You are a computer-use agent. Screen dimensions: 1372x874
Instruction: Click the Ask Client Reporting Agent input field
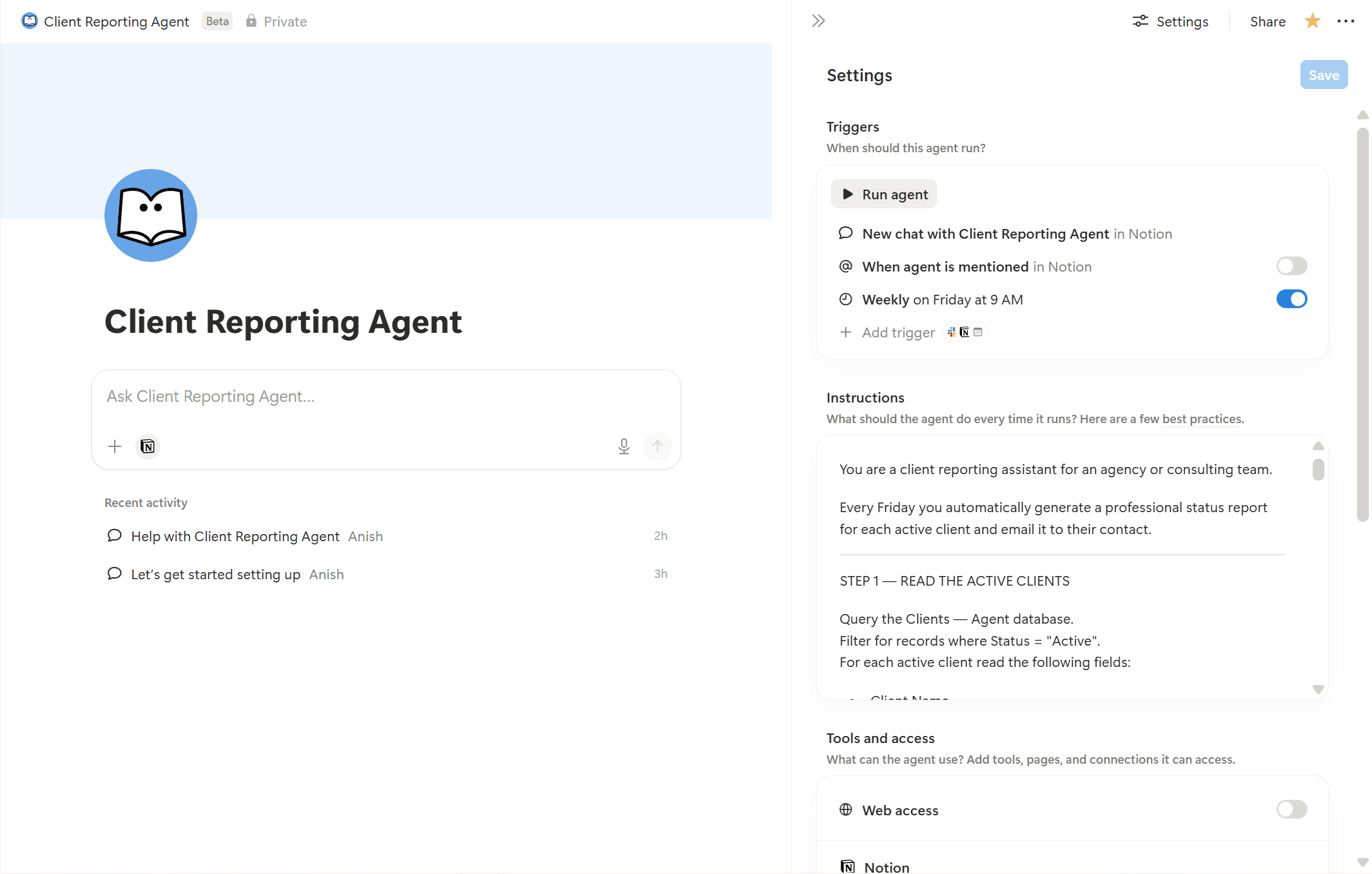tap(386, 396)
